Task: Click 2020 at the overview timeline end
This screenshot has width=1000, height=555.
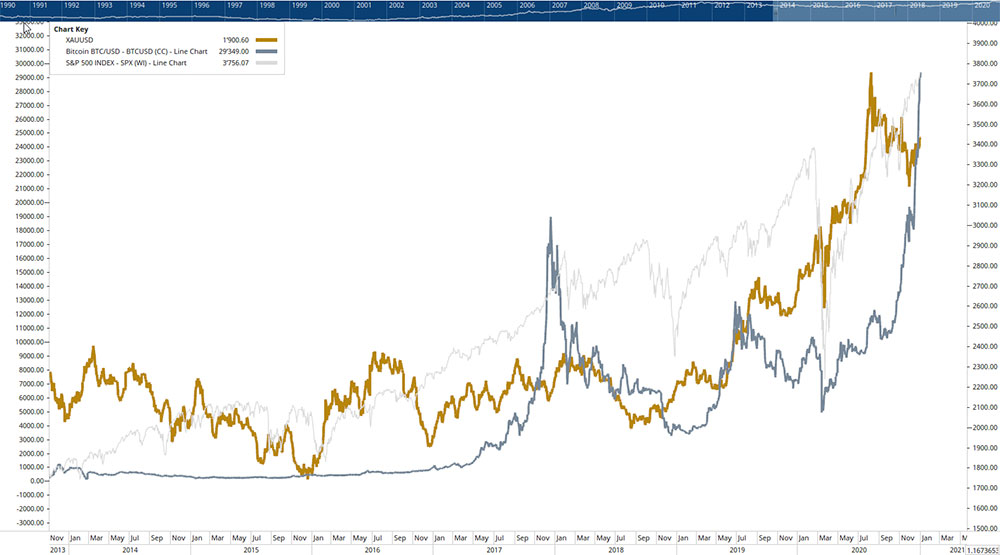Action: 981,6
